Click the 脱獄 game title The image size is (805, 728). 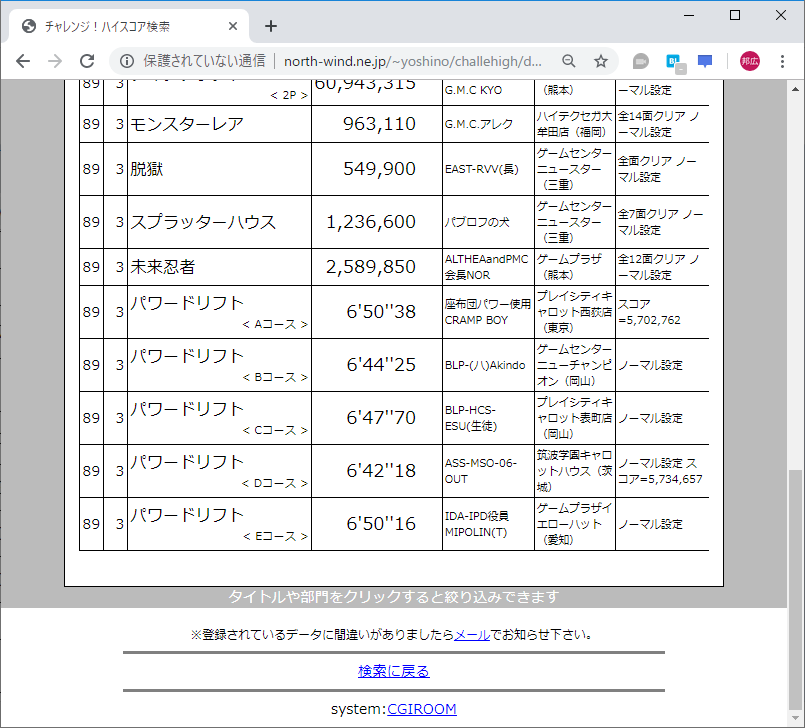(147, 169)
